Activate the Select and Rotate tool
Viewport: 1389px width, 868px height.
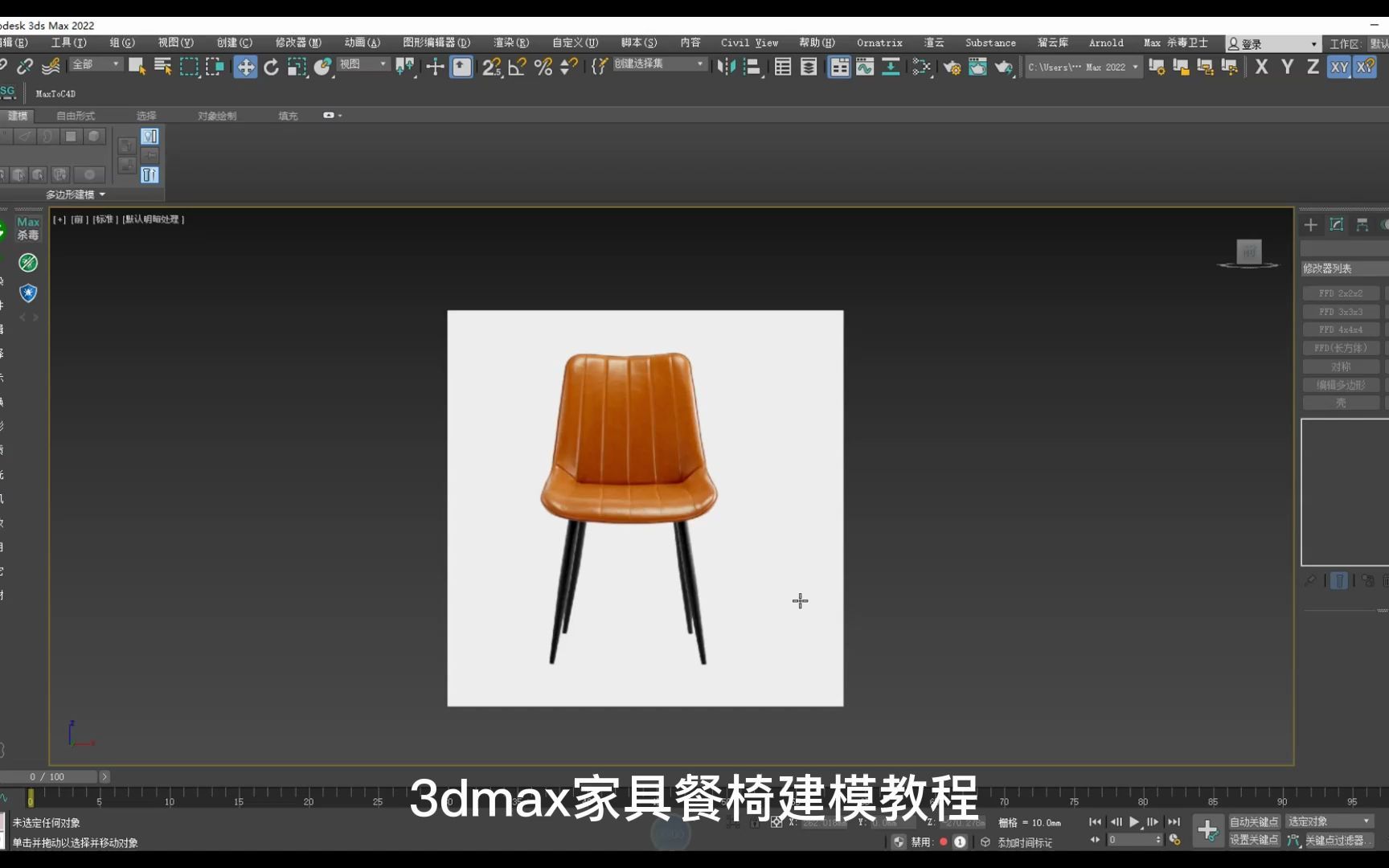(x=271, y=68)
